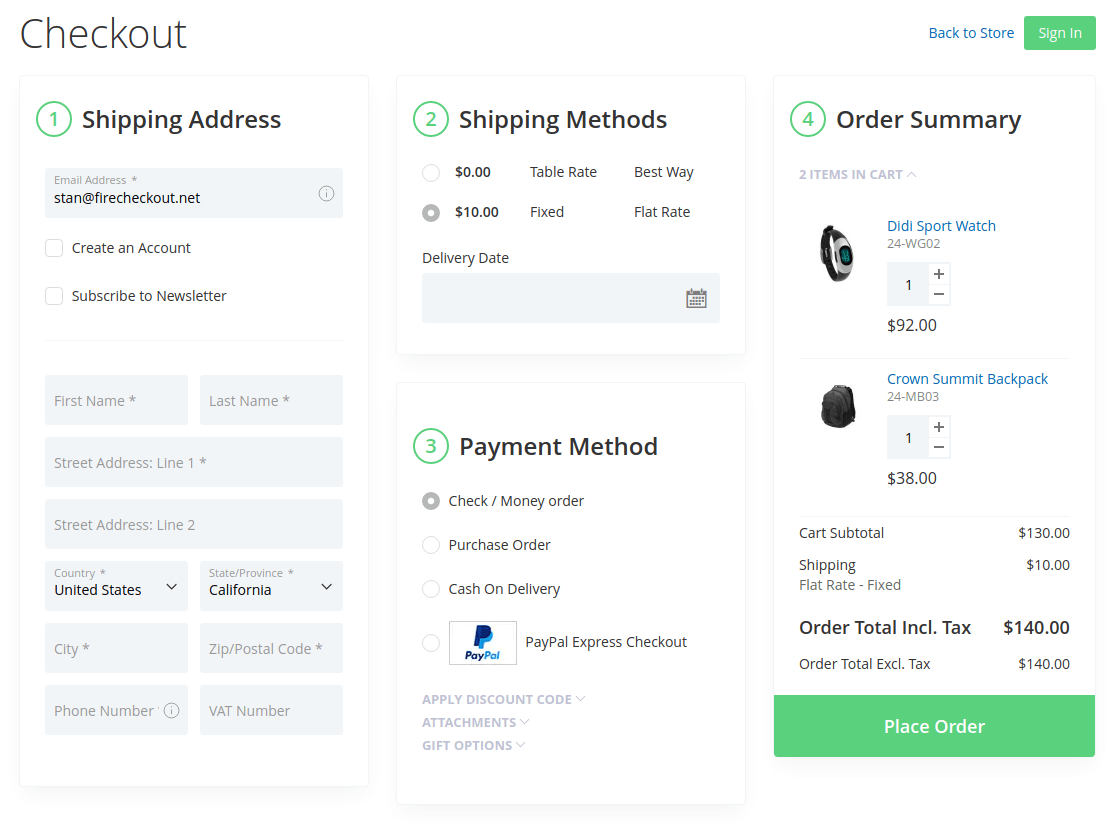The width and height of the screenshot is (1115, 835).
Task: Click the email address info icon
Action: tap(326, 194)
